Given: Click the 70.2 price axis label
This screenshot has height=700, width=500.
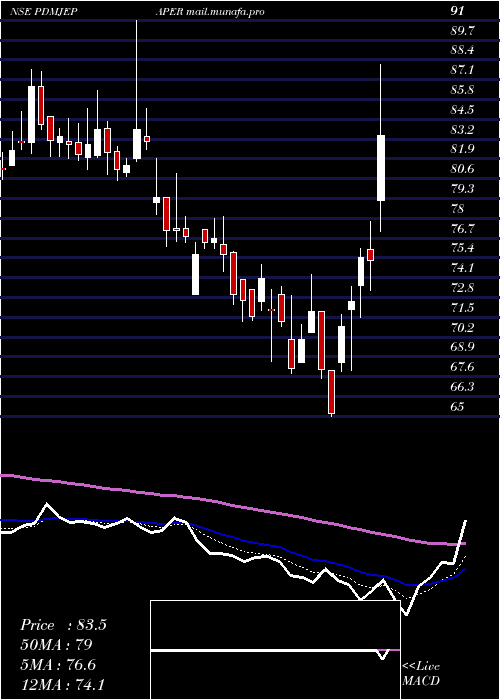Looking at the screenshot, I should (x=462, y=327).
